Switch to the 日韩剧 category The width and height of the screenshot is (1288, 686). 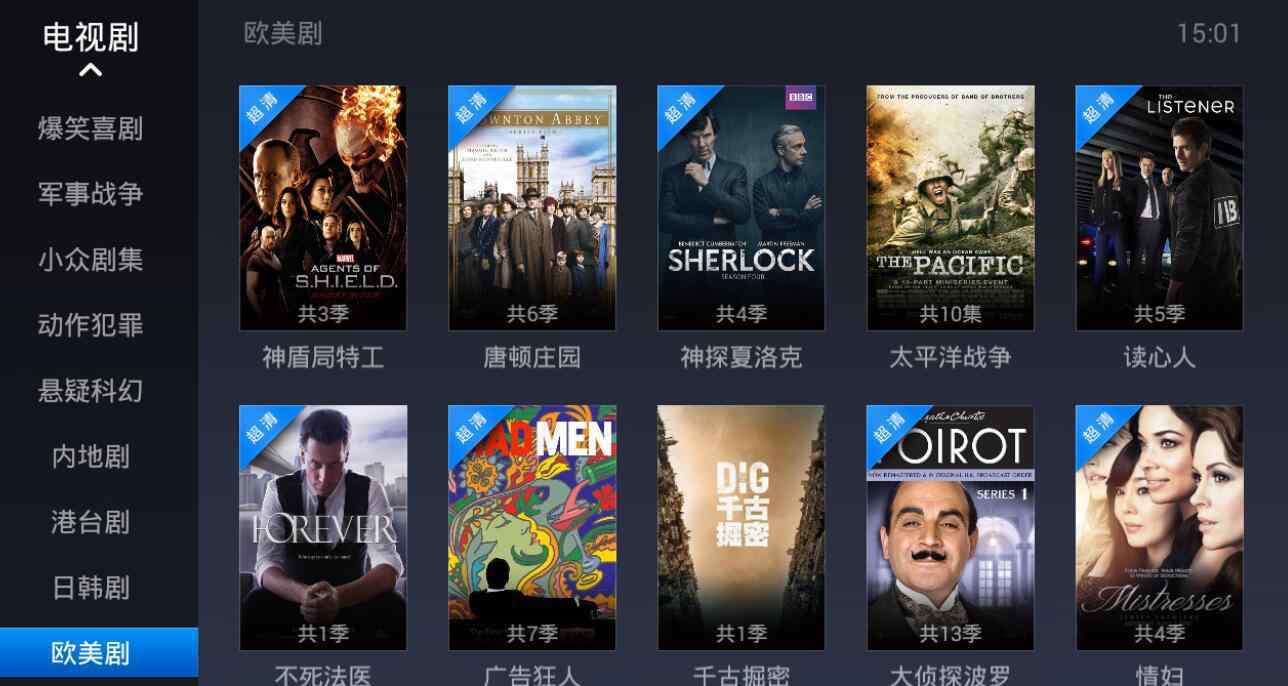[91, 588]
